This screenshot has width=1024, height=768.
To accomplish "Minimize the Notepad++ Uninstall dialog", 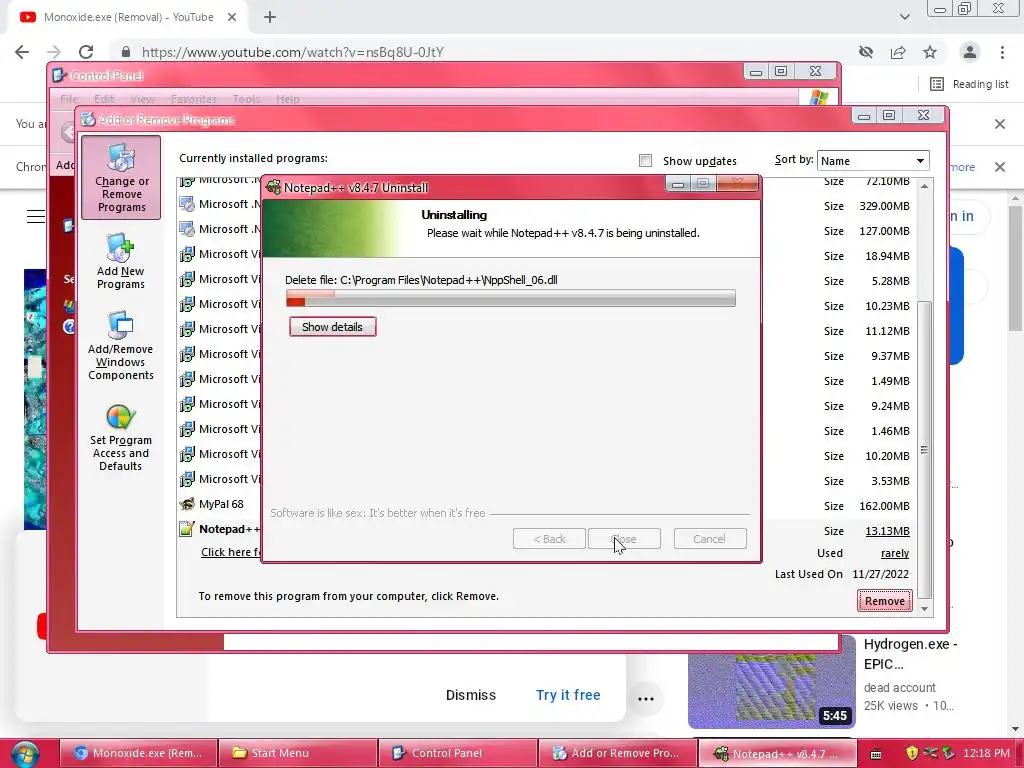I will click(678, 184).
